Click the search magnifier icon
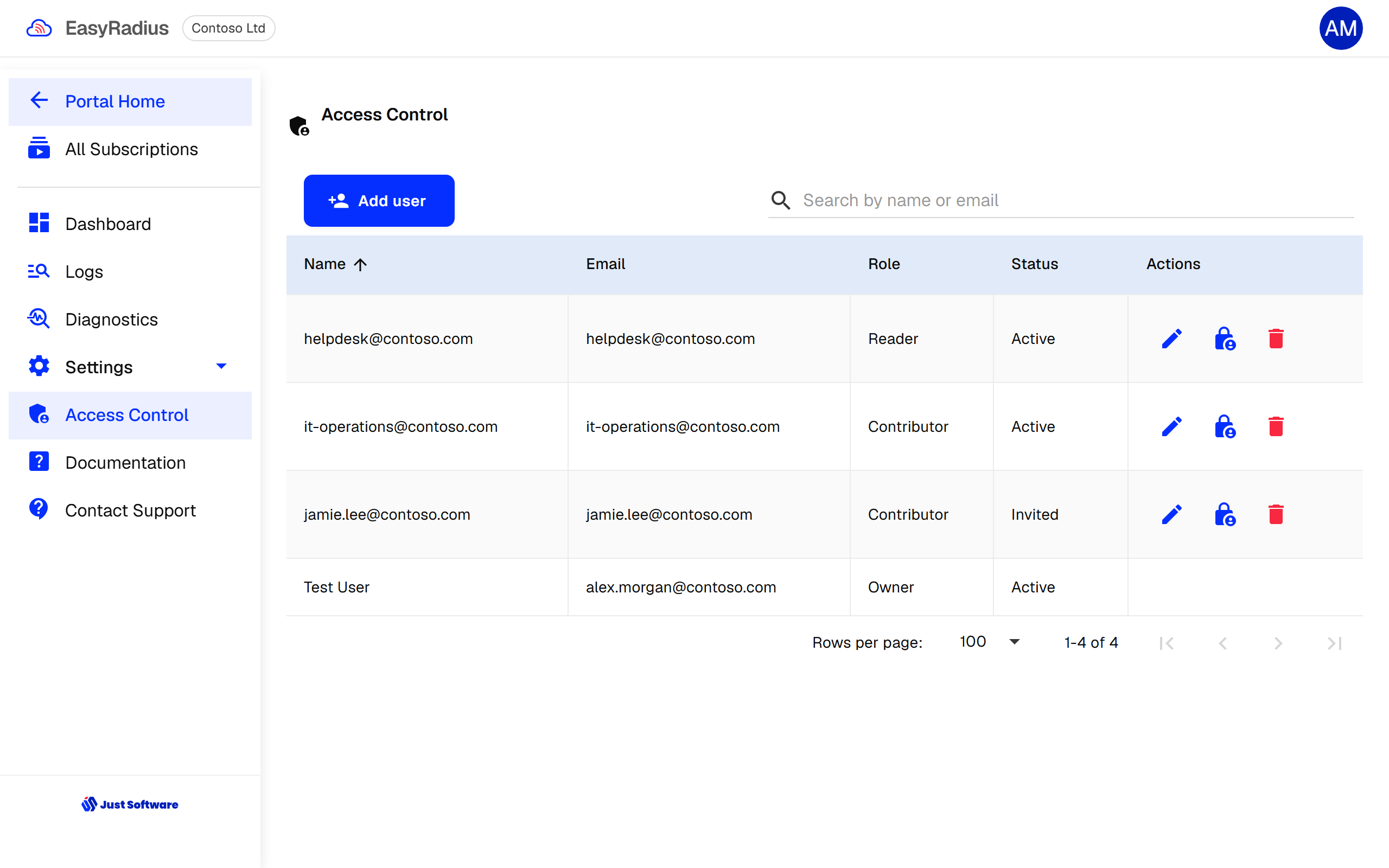The width and height of the screenshot is (1389, 868). pyautogui.click(x=780, y=200)
